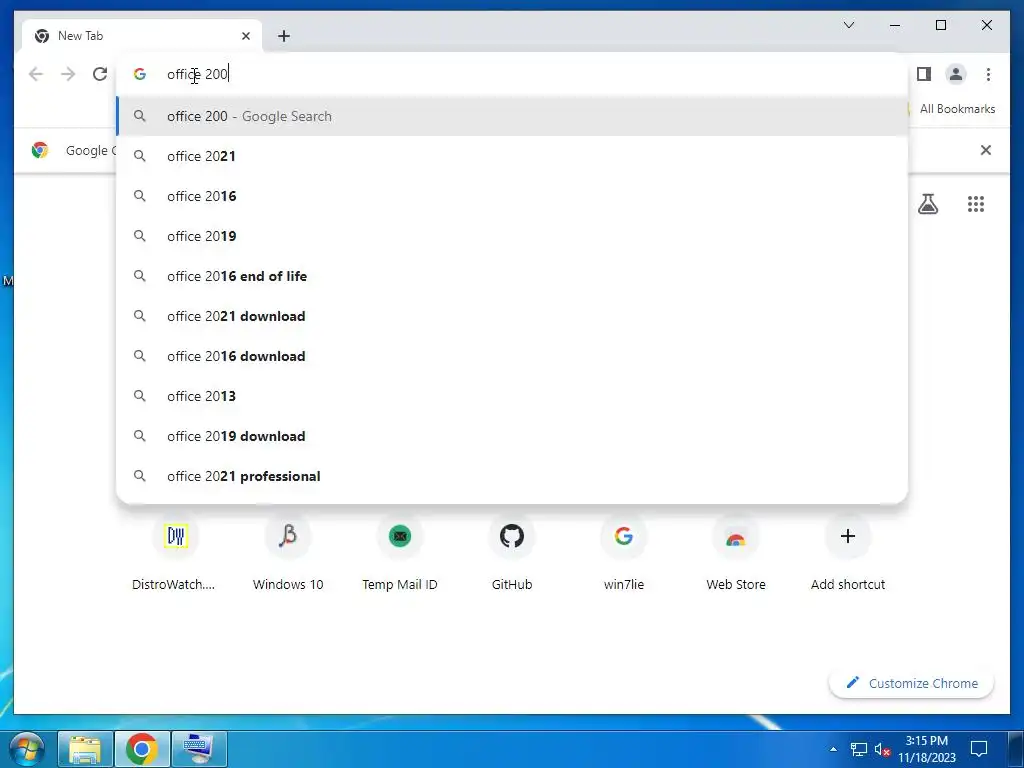Click the Google icon in the address bar
The image size is (1024, 768).
(140, 74)
